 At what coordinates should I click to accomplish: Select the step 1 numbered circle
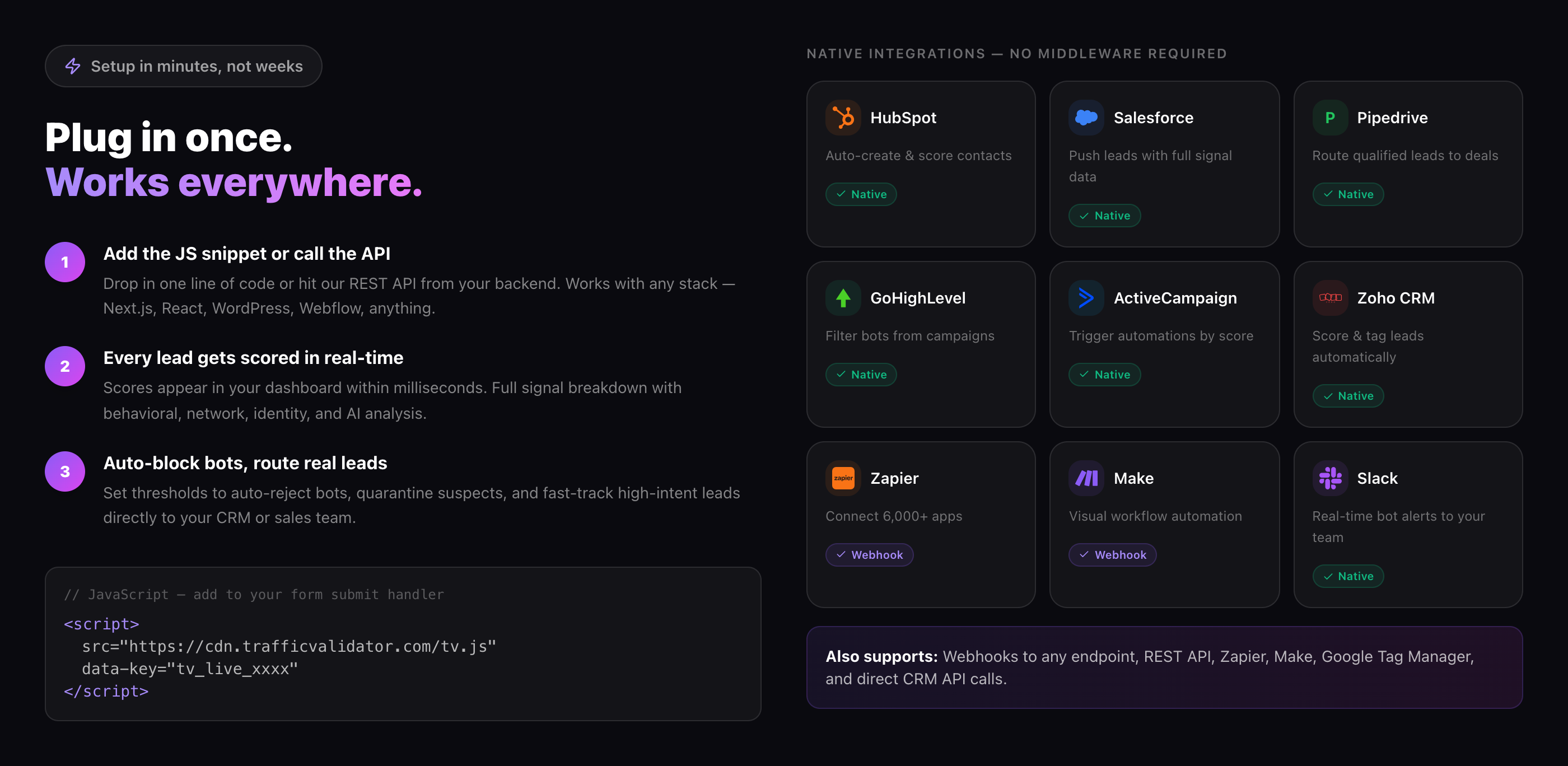pos(64,262)
